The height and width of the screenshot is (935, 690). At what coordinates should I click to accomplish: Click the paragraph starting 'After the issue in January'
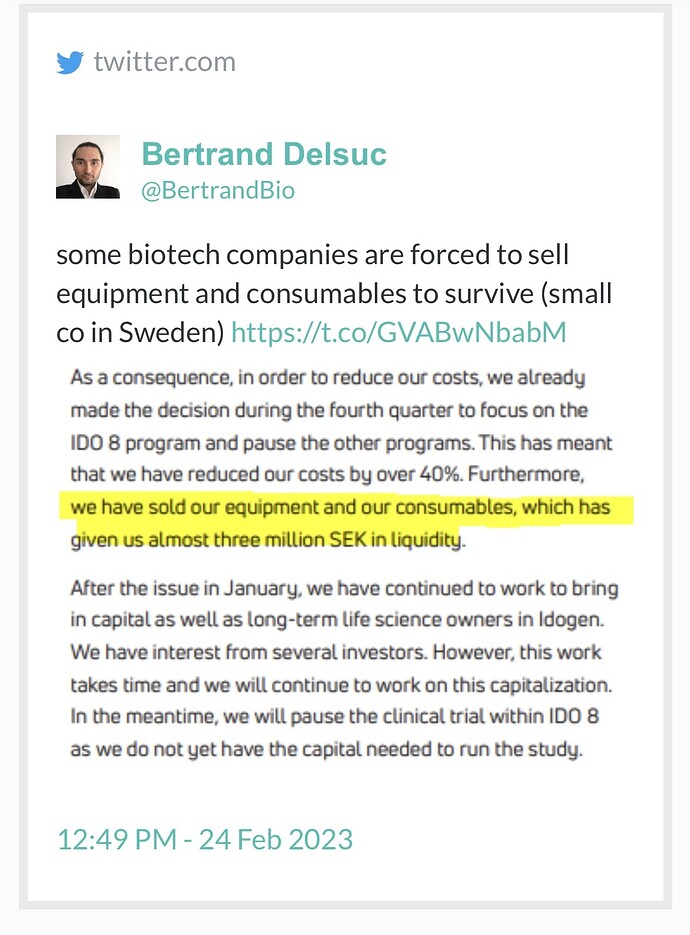point(344,668)
